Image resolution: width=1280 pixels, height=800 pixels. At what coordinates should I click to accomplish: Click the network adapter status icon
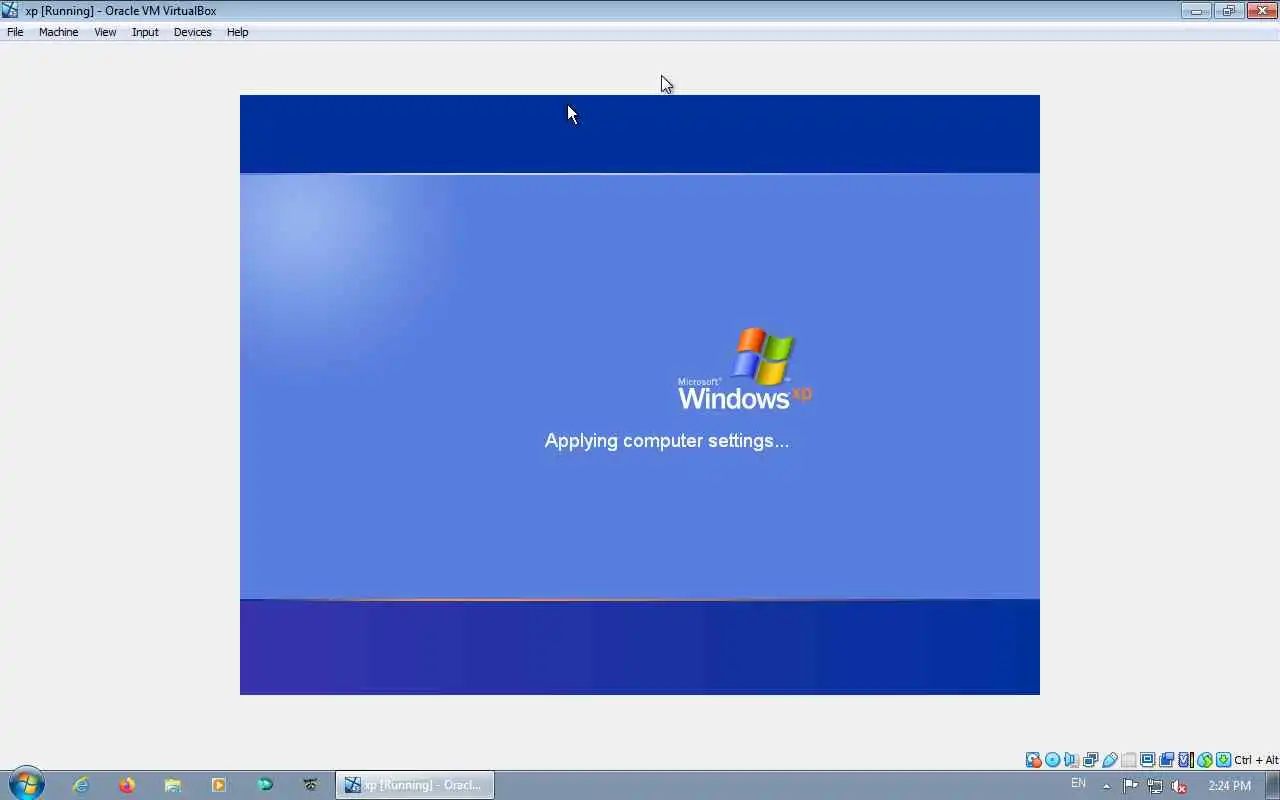tap(1090, 760)
